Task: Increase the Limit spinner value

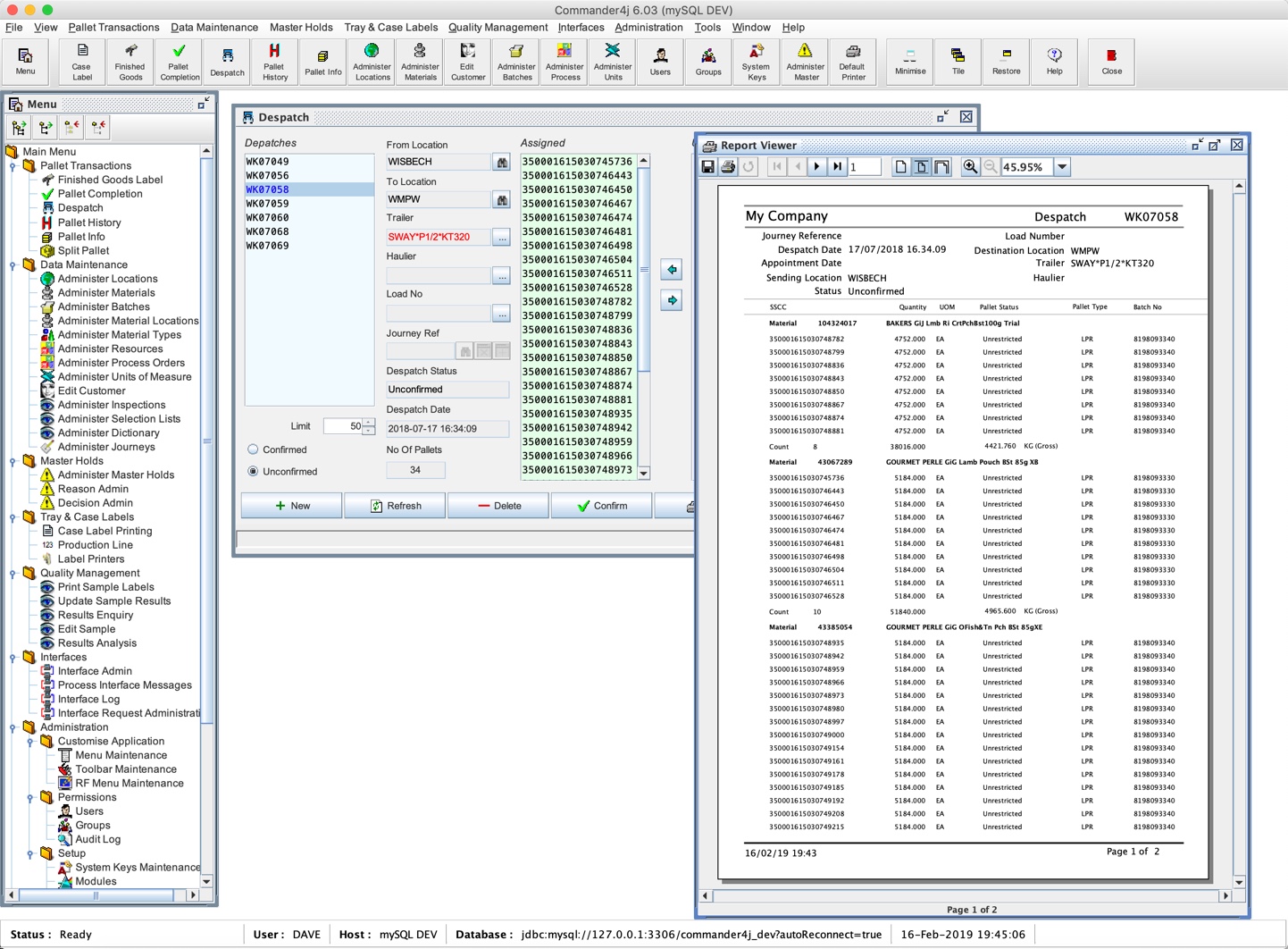Action: (369, 423)
